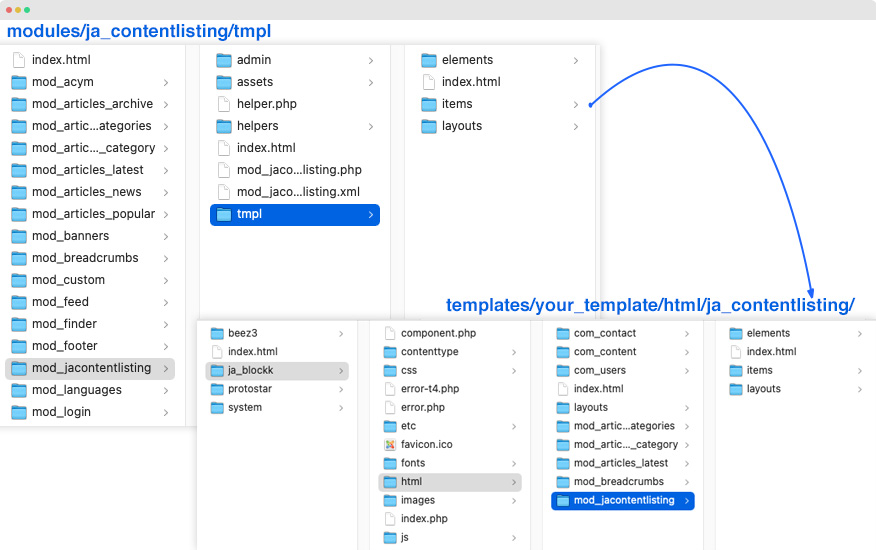Select the layouts folder under tmpl
This screenshot has height=550, width=876.
[461, 126]
